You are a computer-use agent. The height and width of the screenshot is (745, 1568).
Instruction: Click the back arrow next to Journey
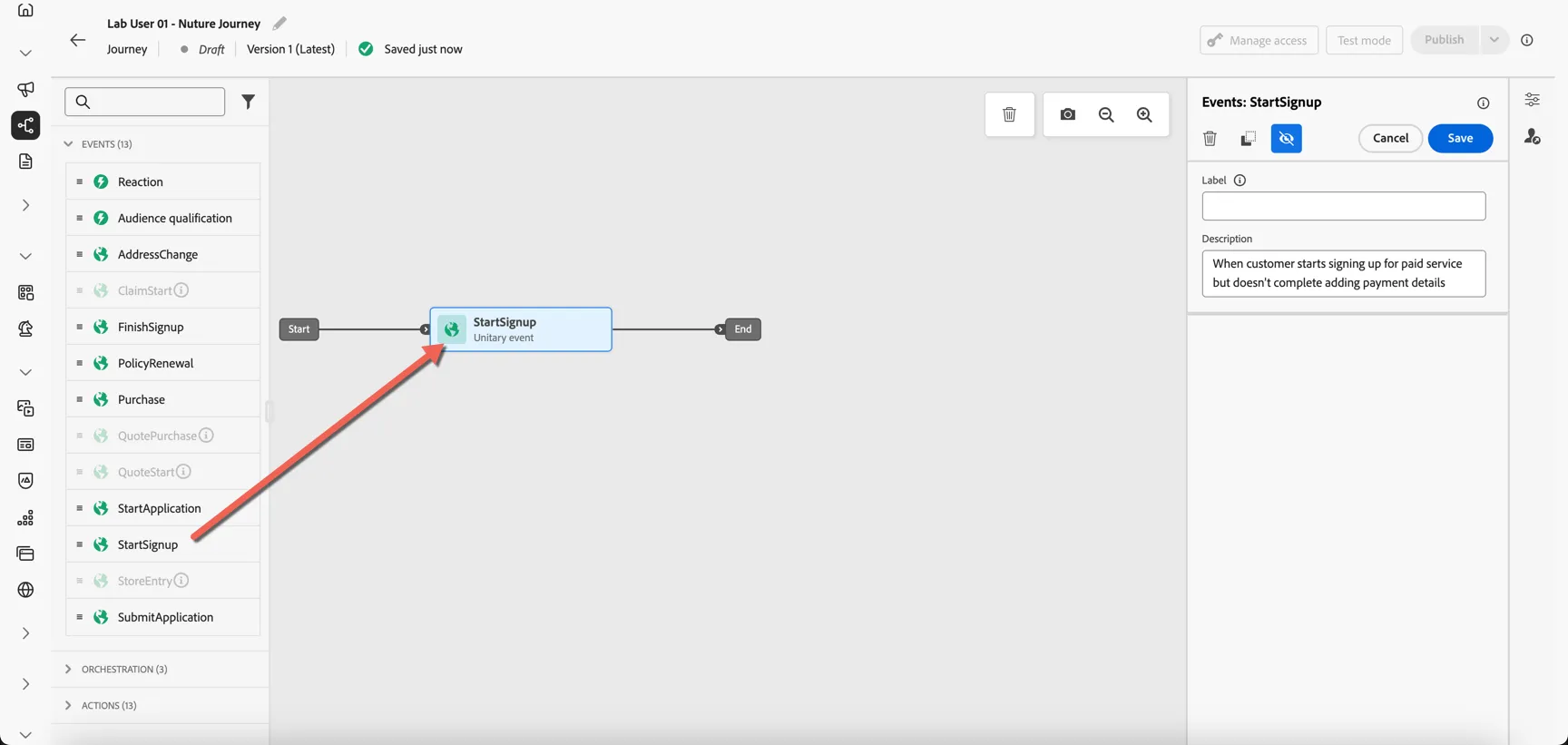point(77,40)
